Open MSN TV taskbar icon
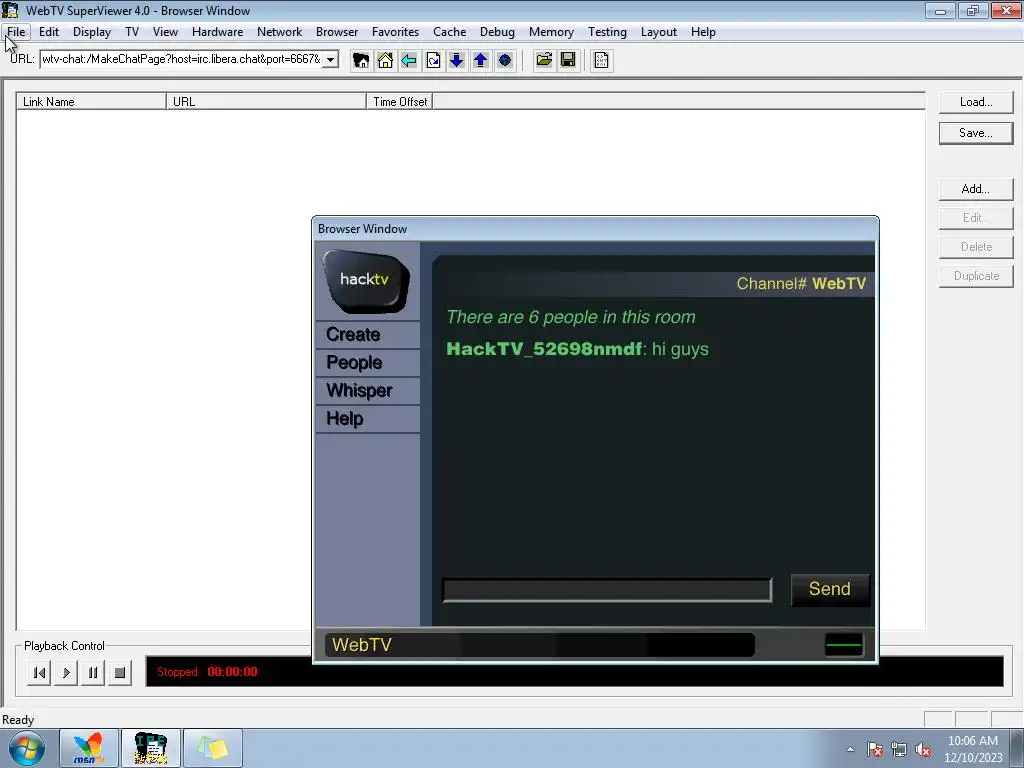 pos(89,748)
